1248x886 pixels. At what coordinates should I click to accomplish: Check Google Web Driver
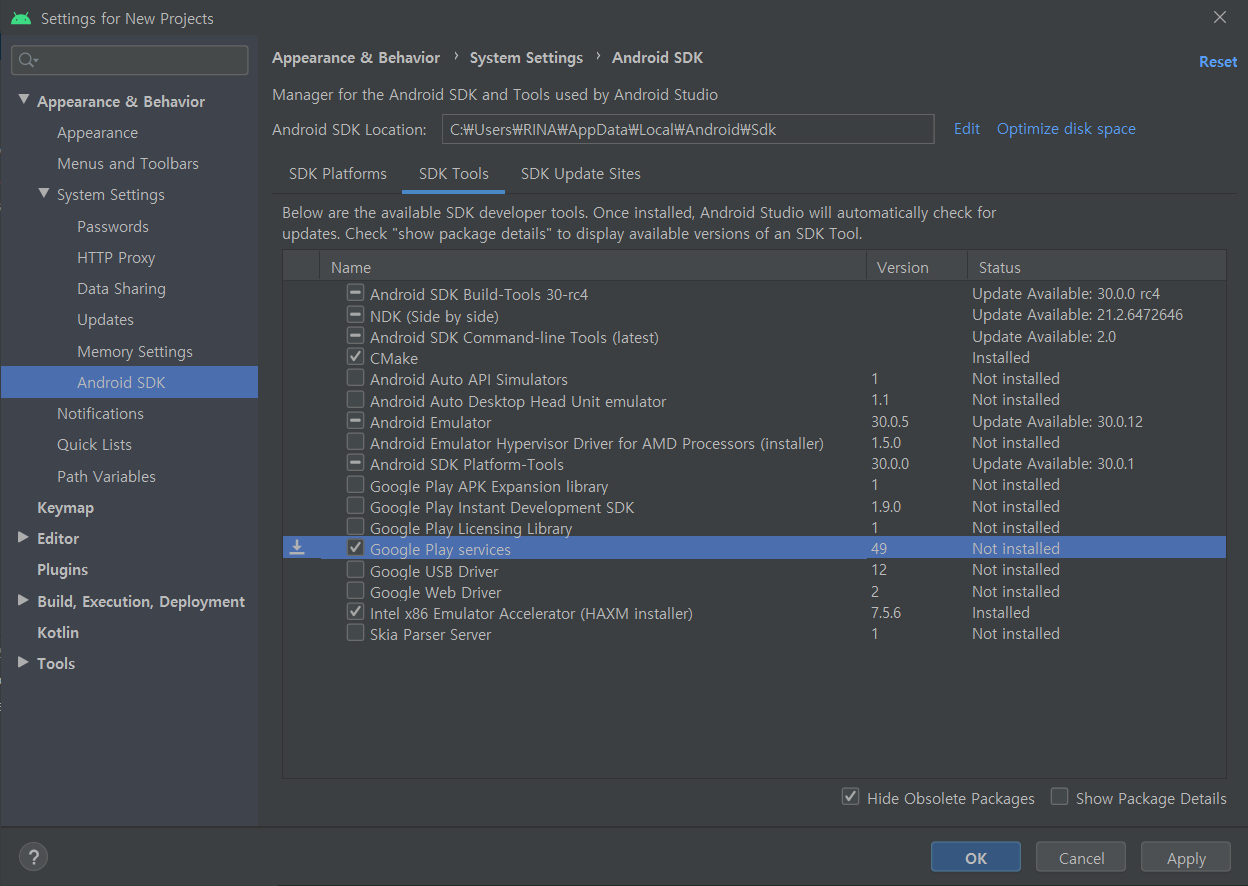(x=355, y=591)
